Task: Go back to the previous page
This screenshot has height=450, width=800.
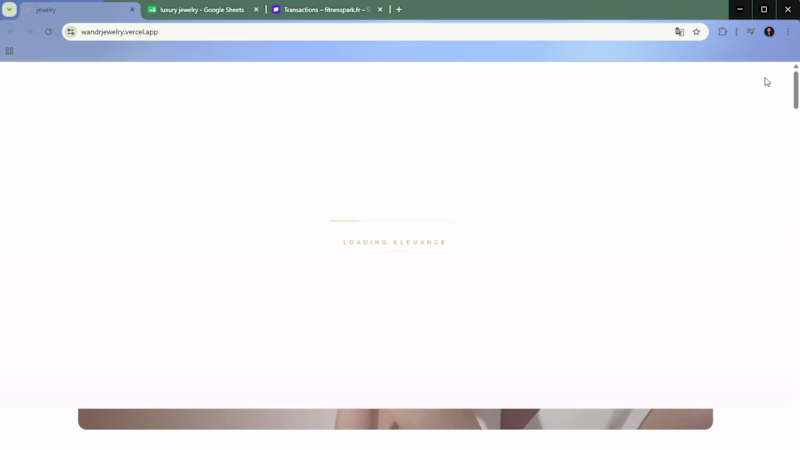Action: click(11, 32)
